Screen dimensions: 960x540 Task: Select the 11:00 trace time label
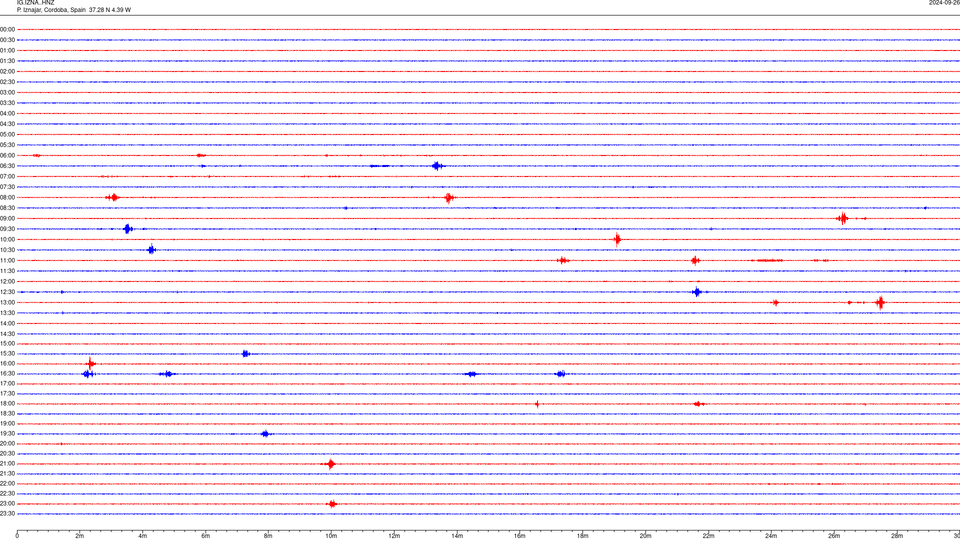point(7,261)
